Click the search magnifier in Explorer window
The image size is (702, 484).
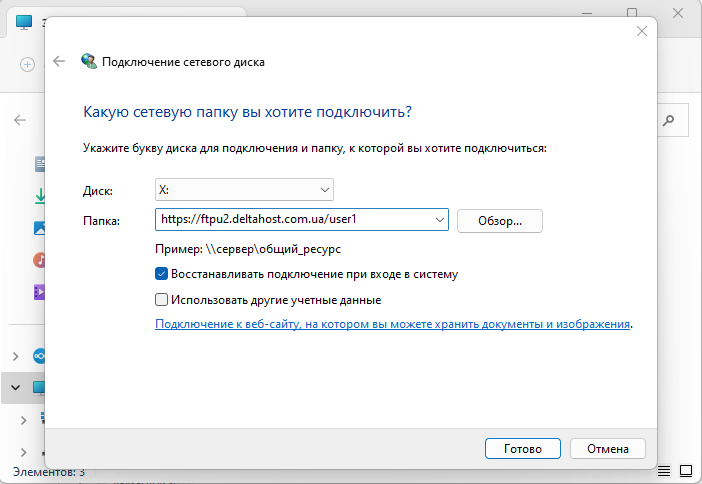(669, 120)
